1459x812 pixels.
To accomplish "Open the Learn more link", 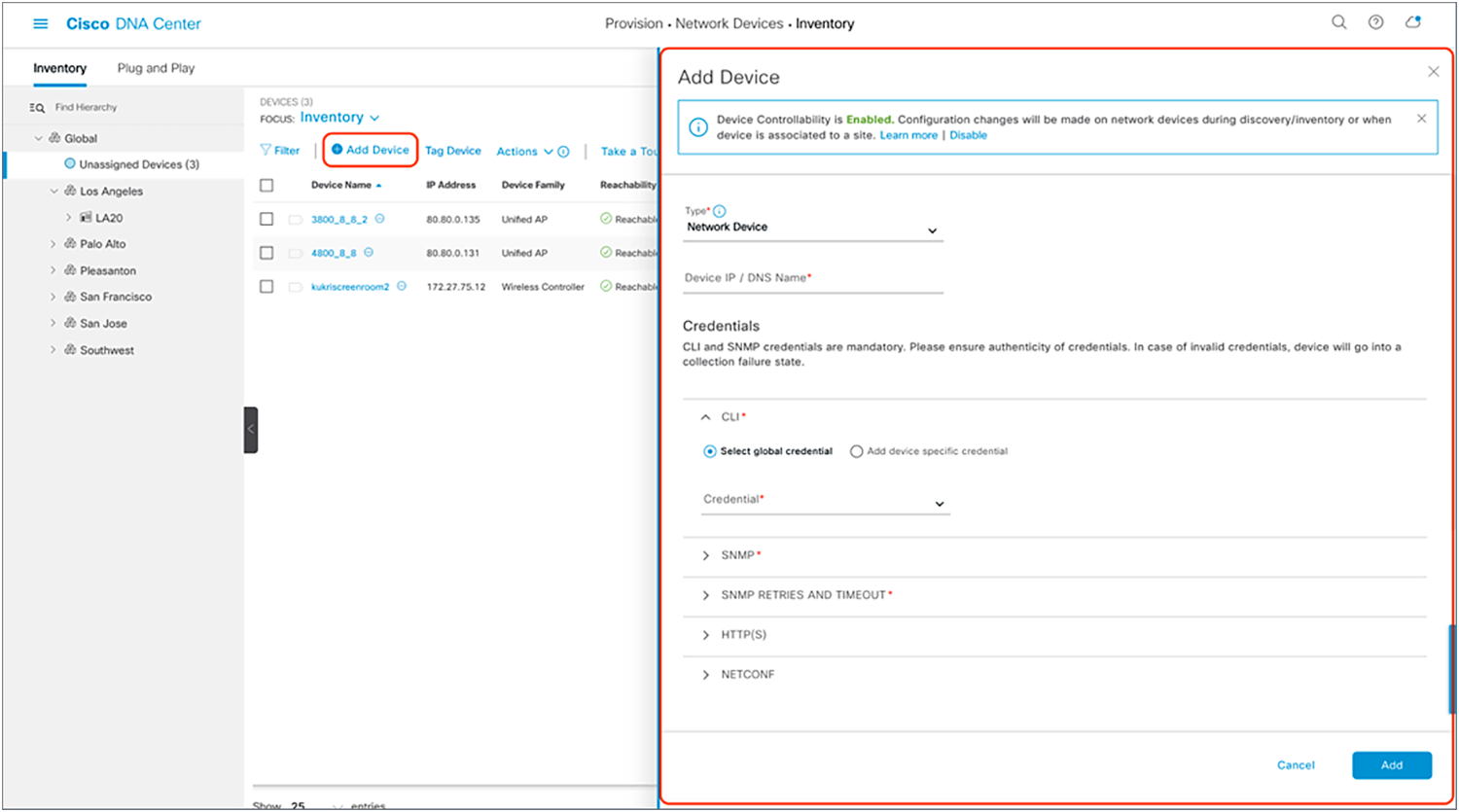I will tap(908, 135).
